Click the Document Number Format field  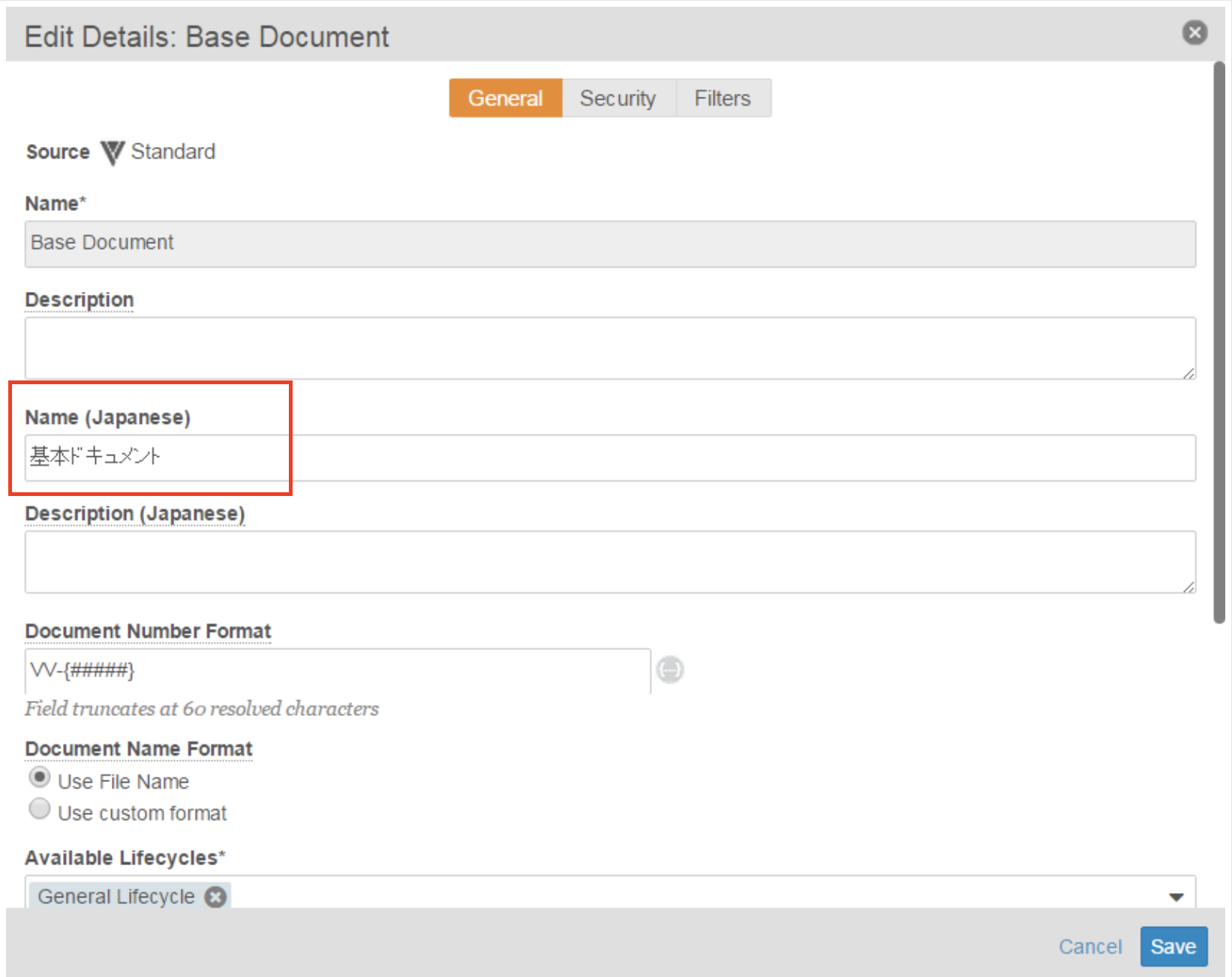(x=338, y=670)
